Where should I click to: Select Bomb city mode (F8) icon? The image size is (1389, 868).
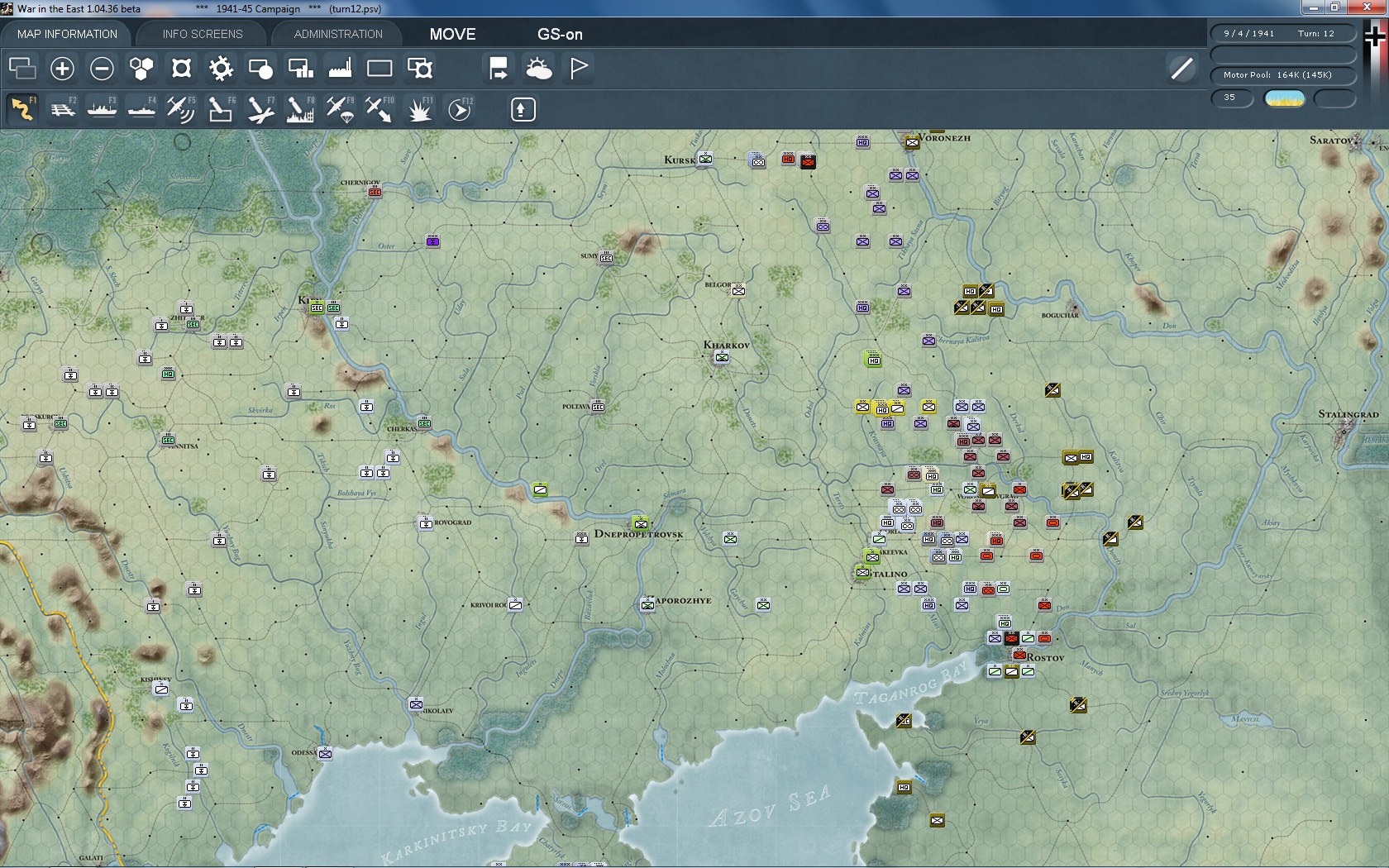pos(300,109)
